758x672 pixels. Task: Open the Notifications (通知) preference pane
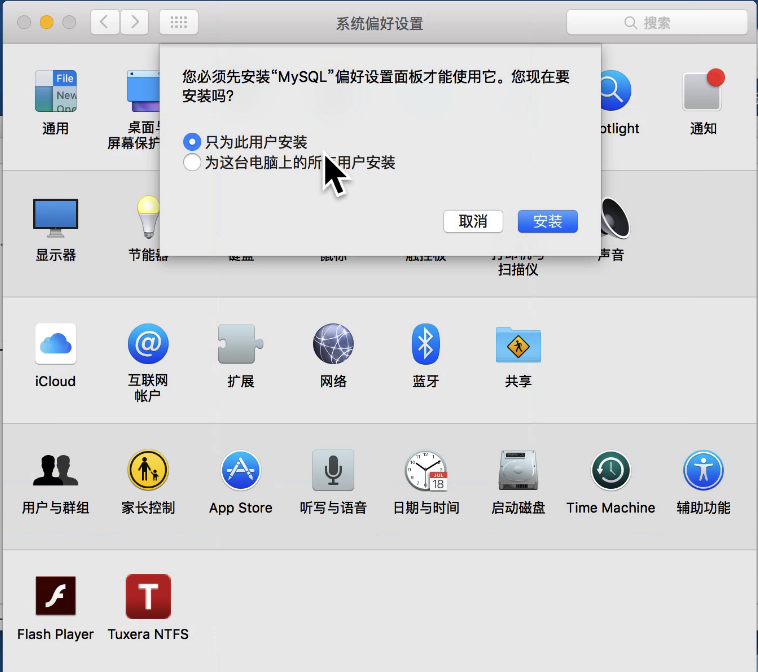click(703, 91)
